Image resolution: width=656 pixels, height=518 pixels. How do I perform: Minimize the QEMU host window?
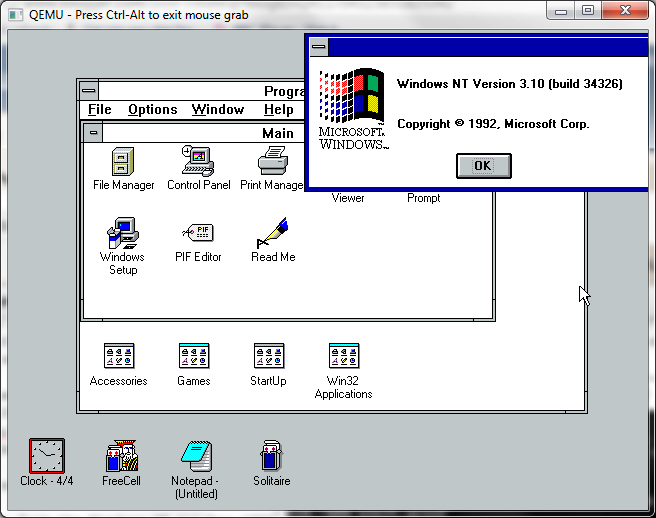[x=561, y=10]
